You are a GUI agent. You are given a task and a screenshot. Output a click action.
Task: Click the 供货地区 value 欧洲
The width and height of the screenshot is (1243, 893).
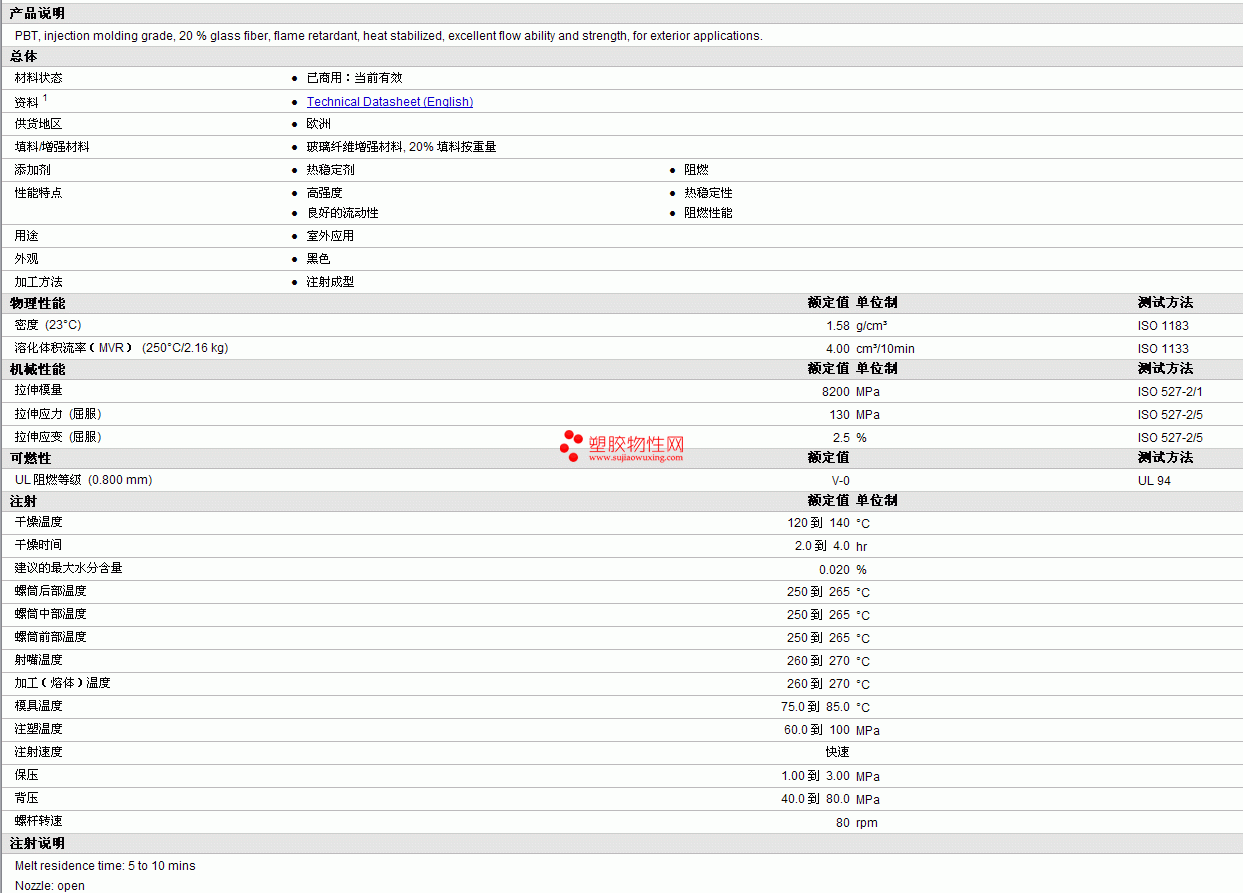[318, 124]
